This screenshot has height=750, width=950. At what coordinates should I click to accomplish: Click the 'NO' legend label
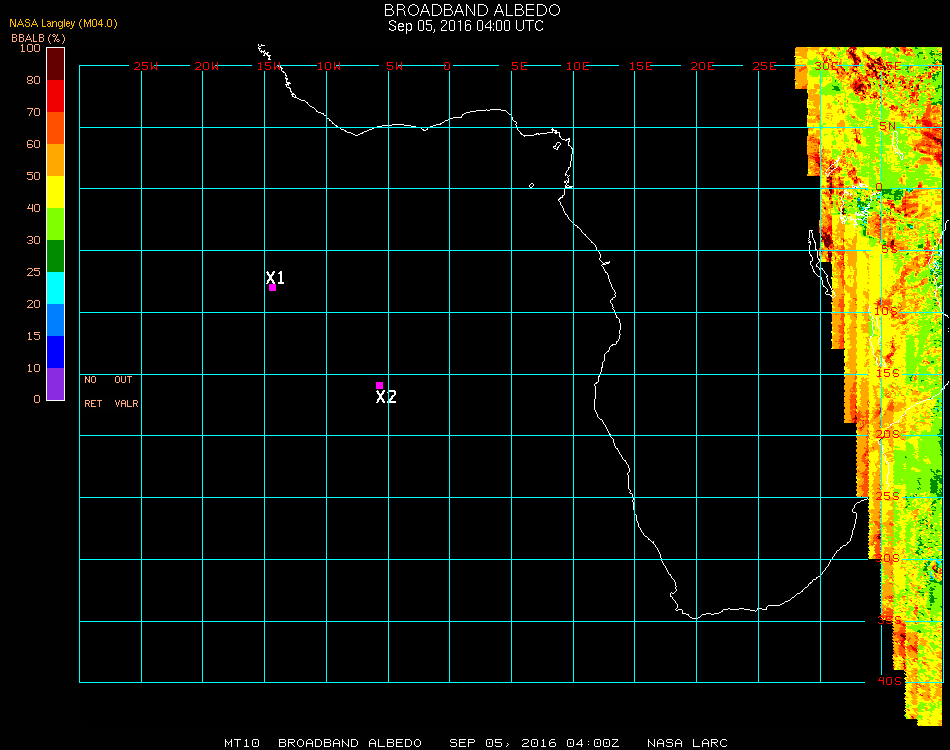(90, 380)
